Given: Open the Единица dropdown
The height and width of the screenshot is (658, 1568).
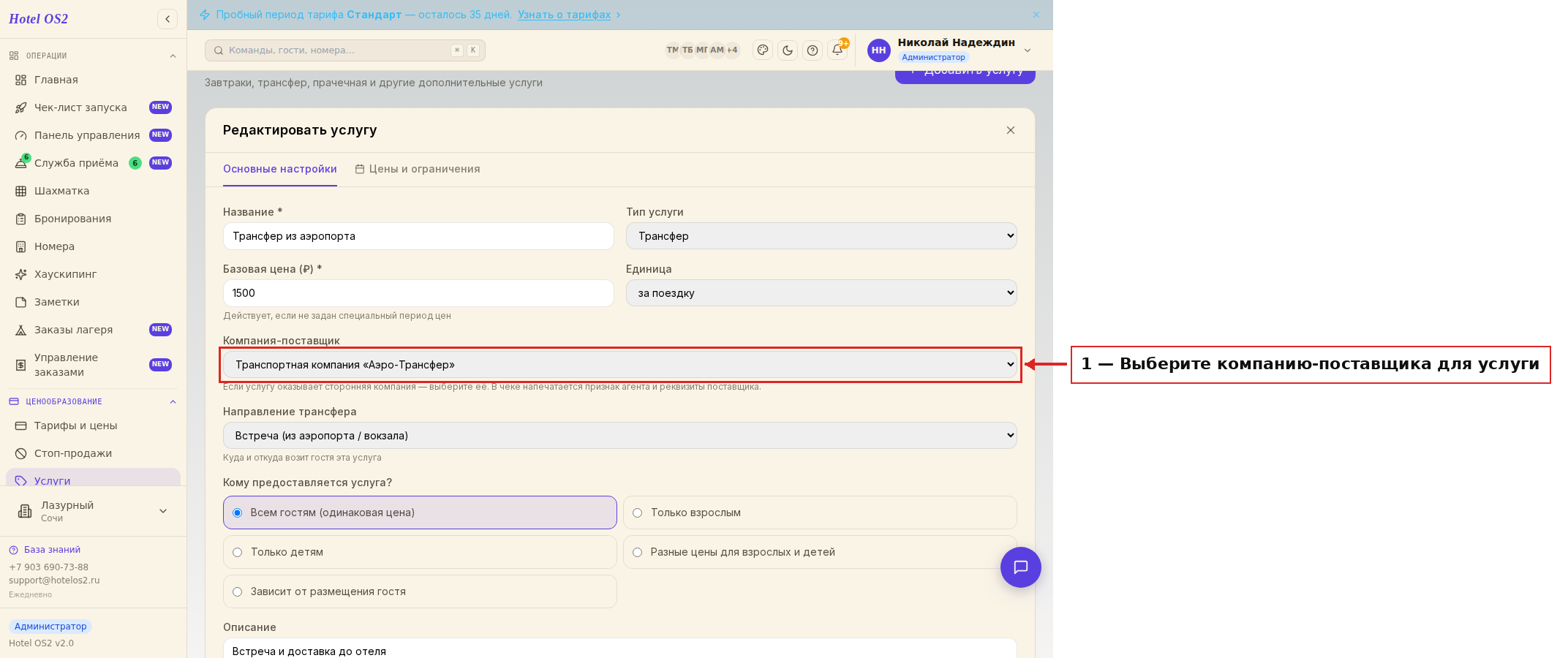Looking at the screenshot, I should click(821, 292).
